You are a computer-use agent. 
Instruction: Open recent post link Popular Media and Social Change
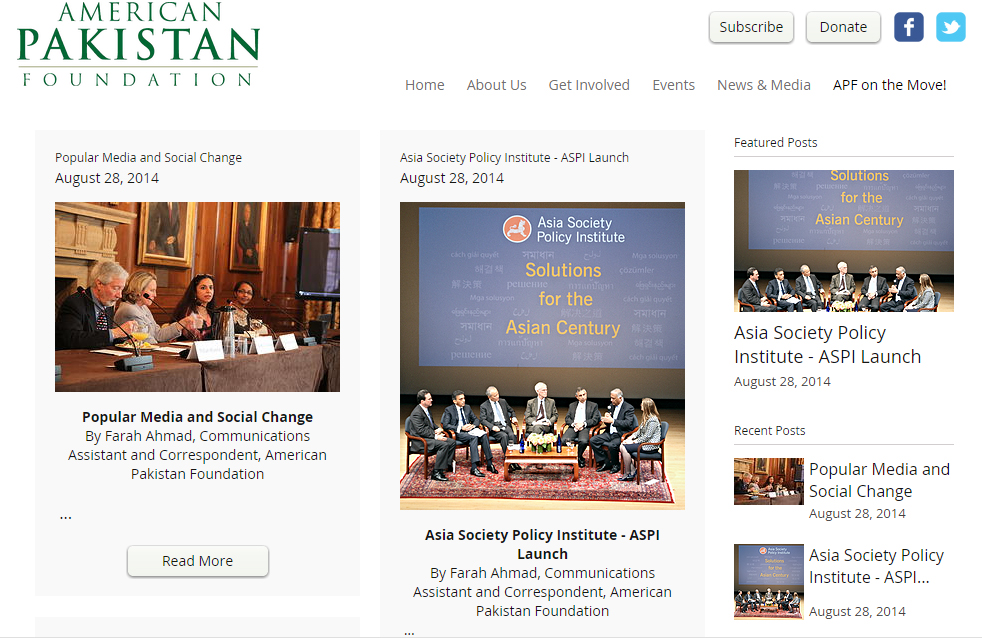pyautogui.click(x=879, y=480)
